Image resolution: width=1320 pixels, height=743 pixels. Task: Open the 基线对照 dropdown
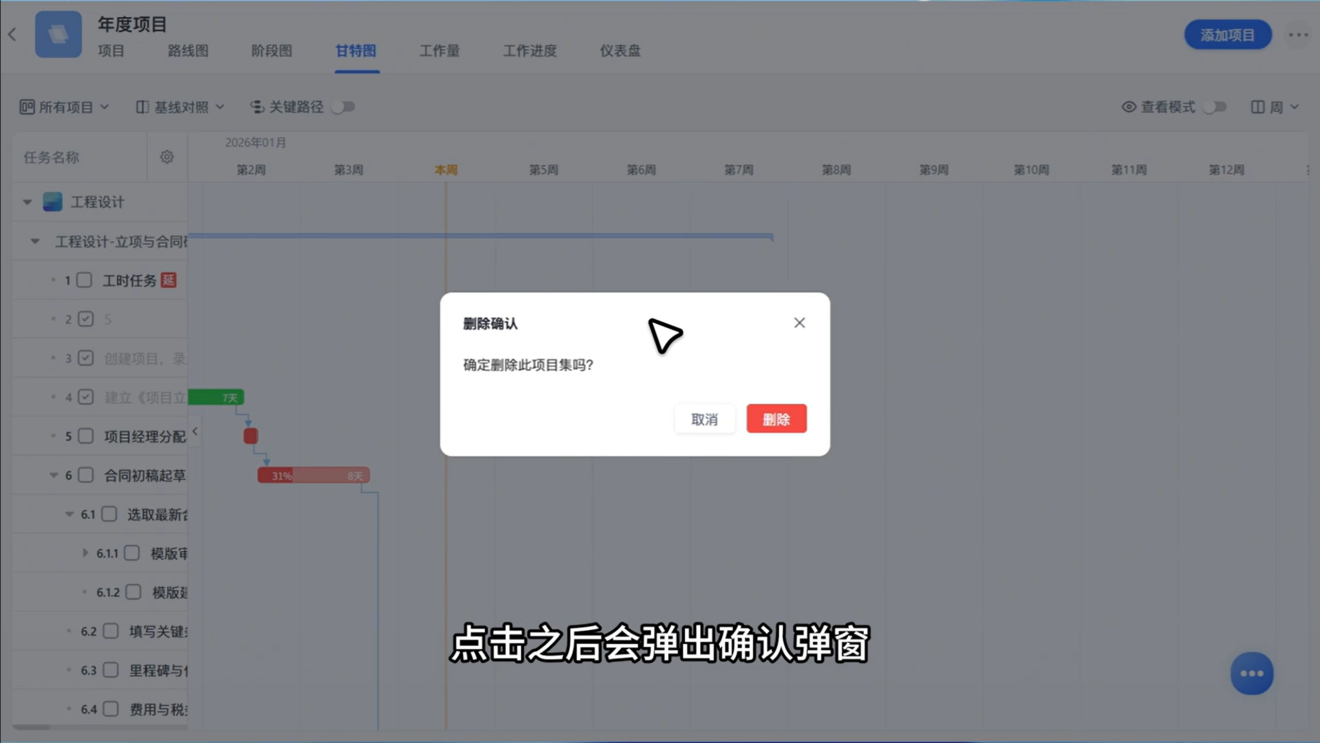(x=181, y=107)
